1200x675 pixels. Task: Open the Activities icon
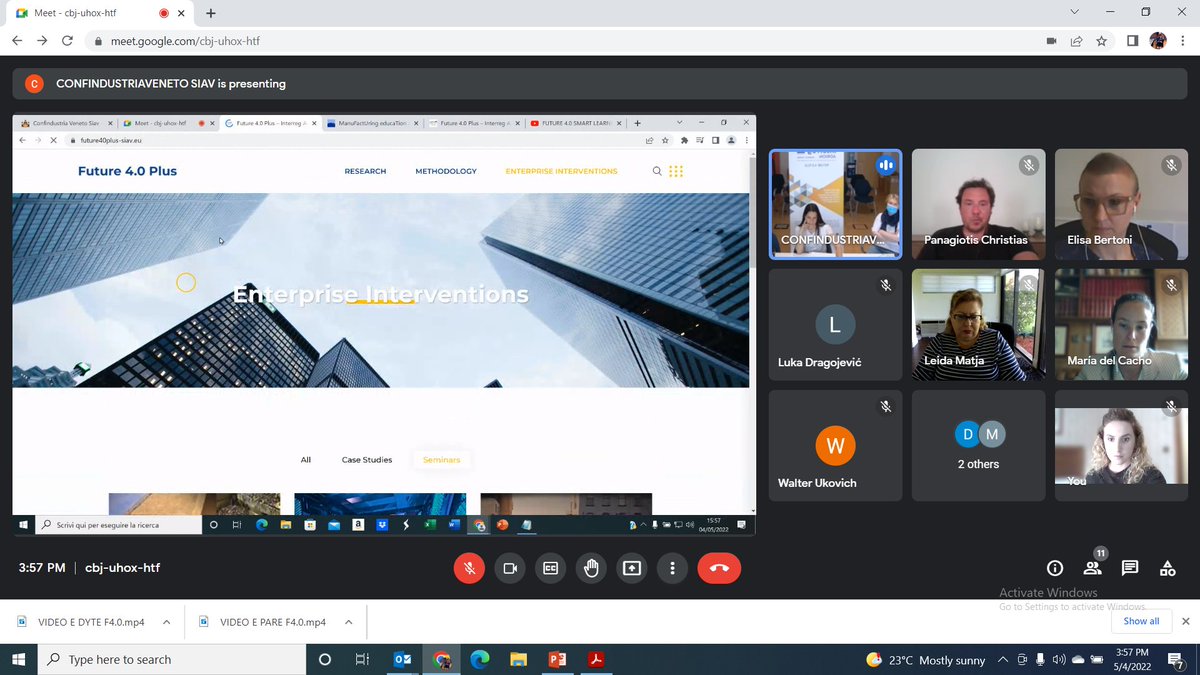(x=1167, y=568)
